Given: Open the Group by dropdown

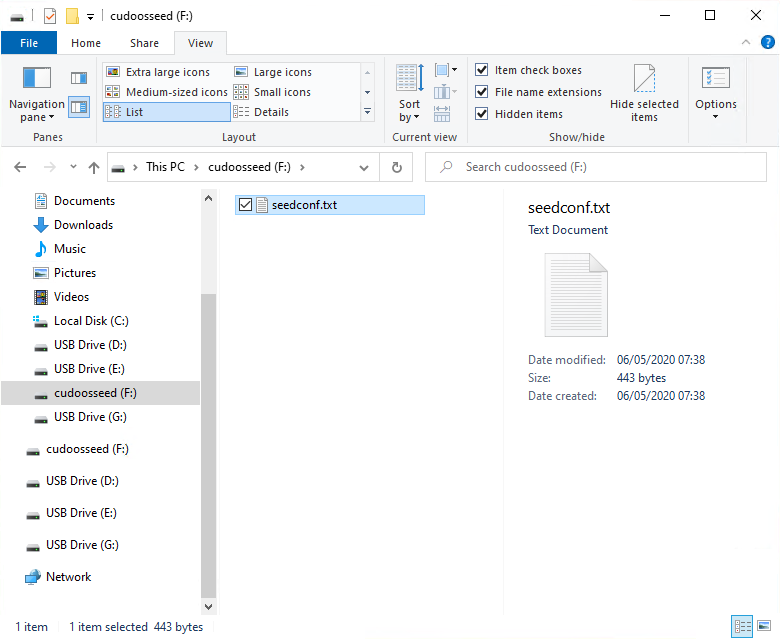Looking at the screenshot, I should click(445, 70).
